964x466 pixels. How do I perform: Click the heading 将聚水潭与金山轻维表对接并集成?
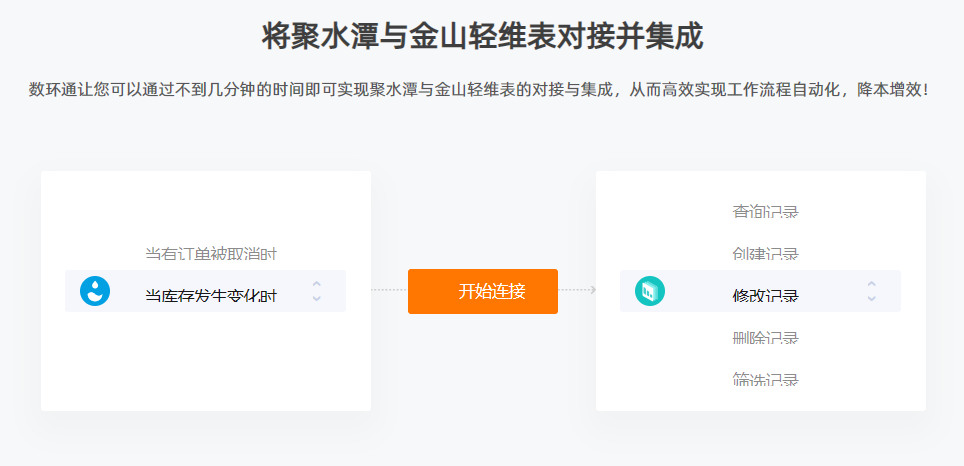click(482, 37)
